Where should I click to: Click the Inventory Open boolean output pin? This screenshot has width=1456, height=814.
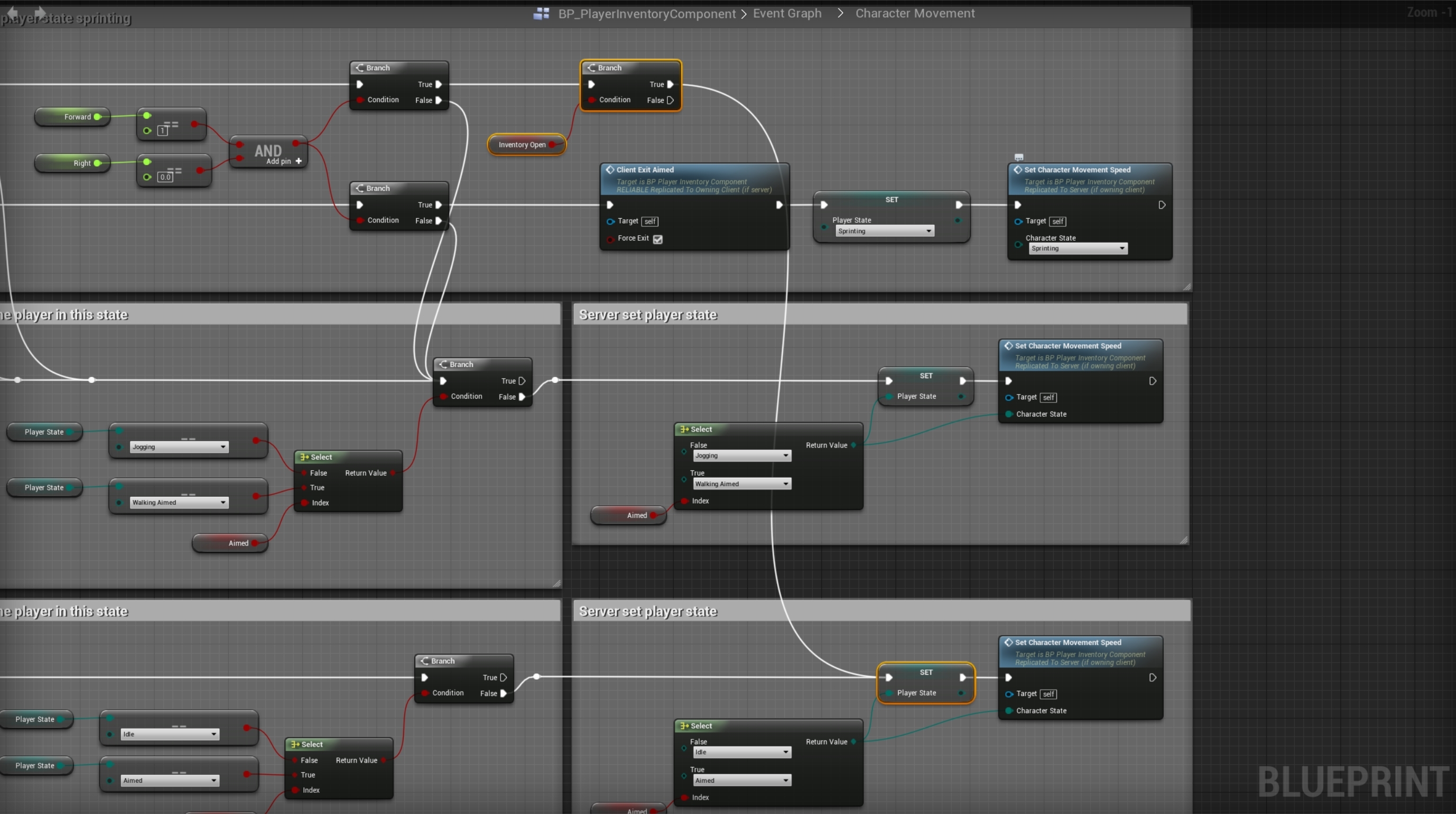(552, 145)
